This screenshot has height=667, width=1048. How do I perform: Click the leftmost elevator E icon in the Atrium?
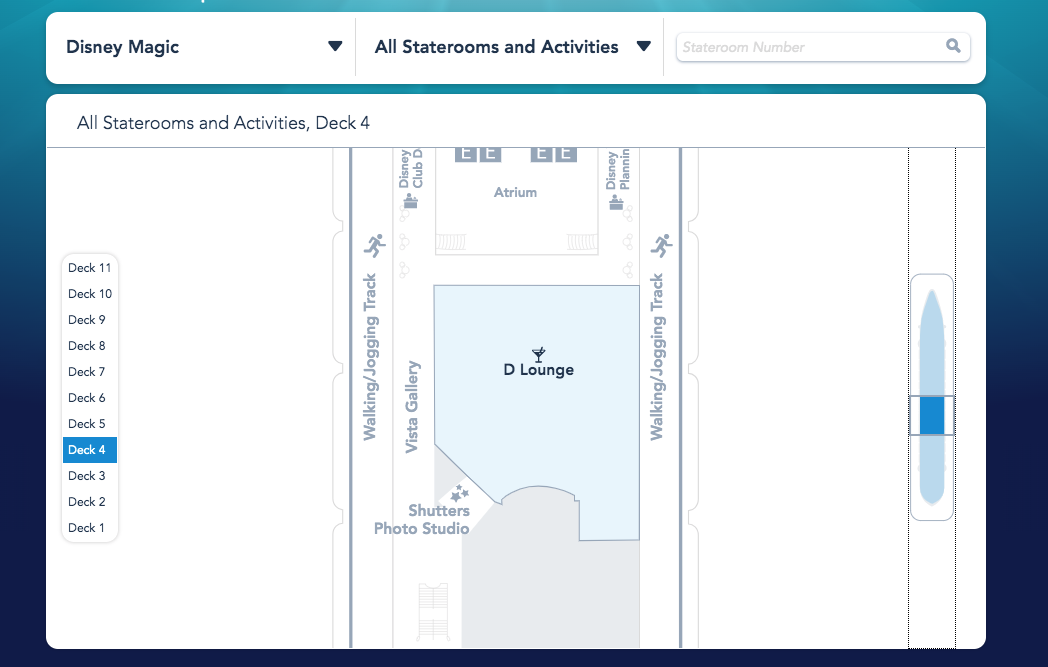(465, 153)
